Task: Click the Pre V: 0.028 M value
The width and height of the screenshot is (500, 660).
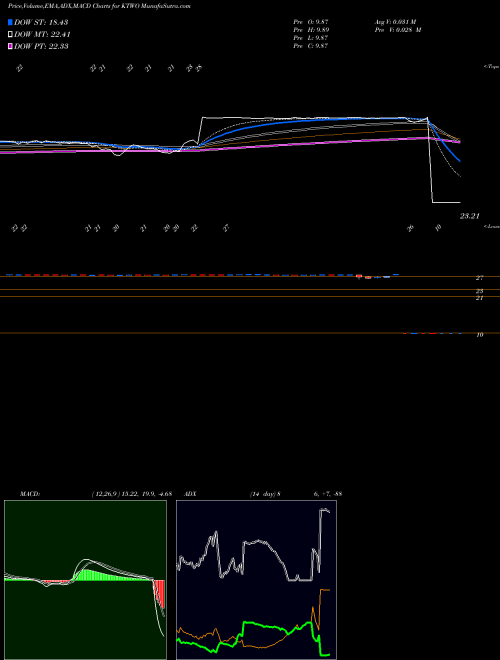Action: [x=398, y=29]
